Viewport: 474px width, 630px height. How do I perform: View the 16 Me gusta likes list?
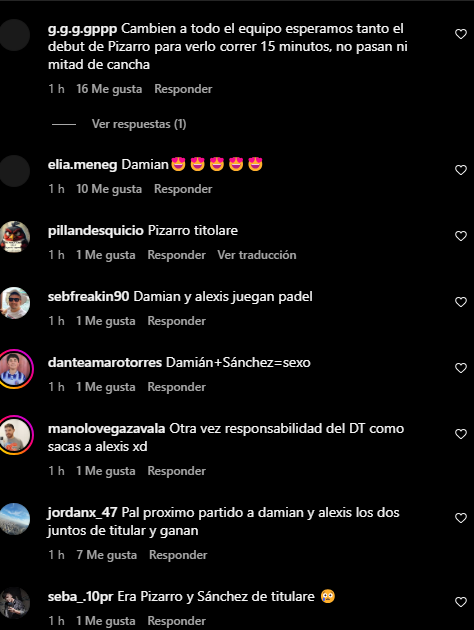(109, 89)
